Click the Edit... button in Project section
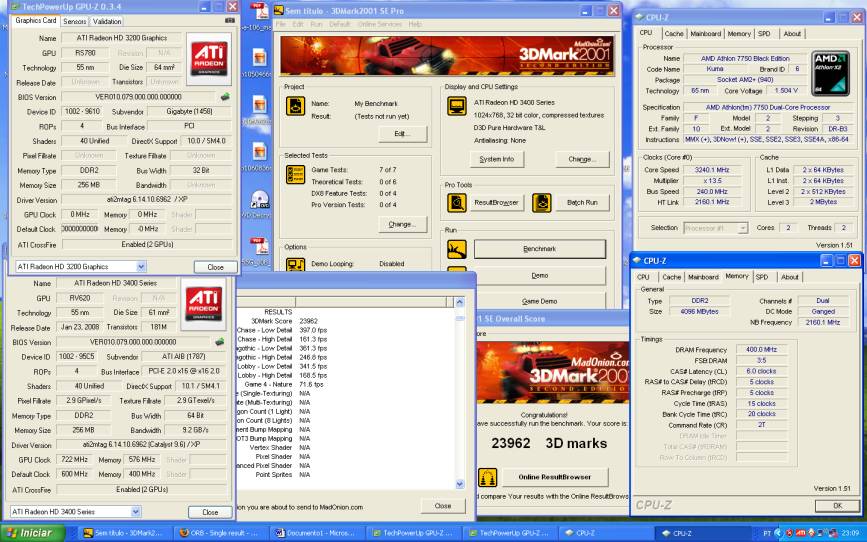This screenshot has width=867, height=542. [403, 134]
